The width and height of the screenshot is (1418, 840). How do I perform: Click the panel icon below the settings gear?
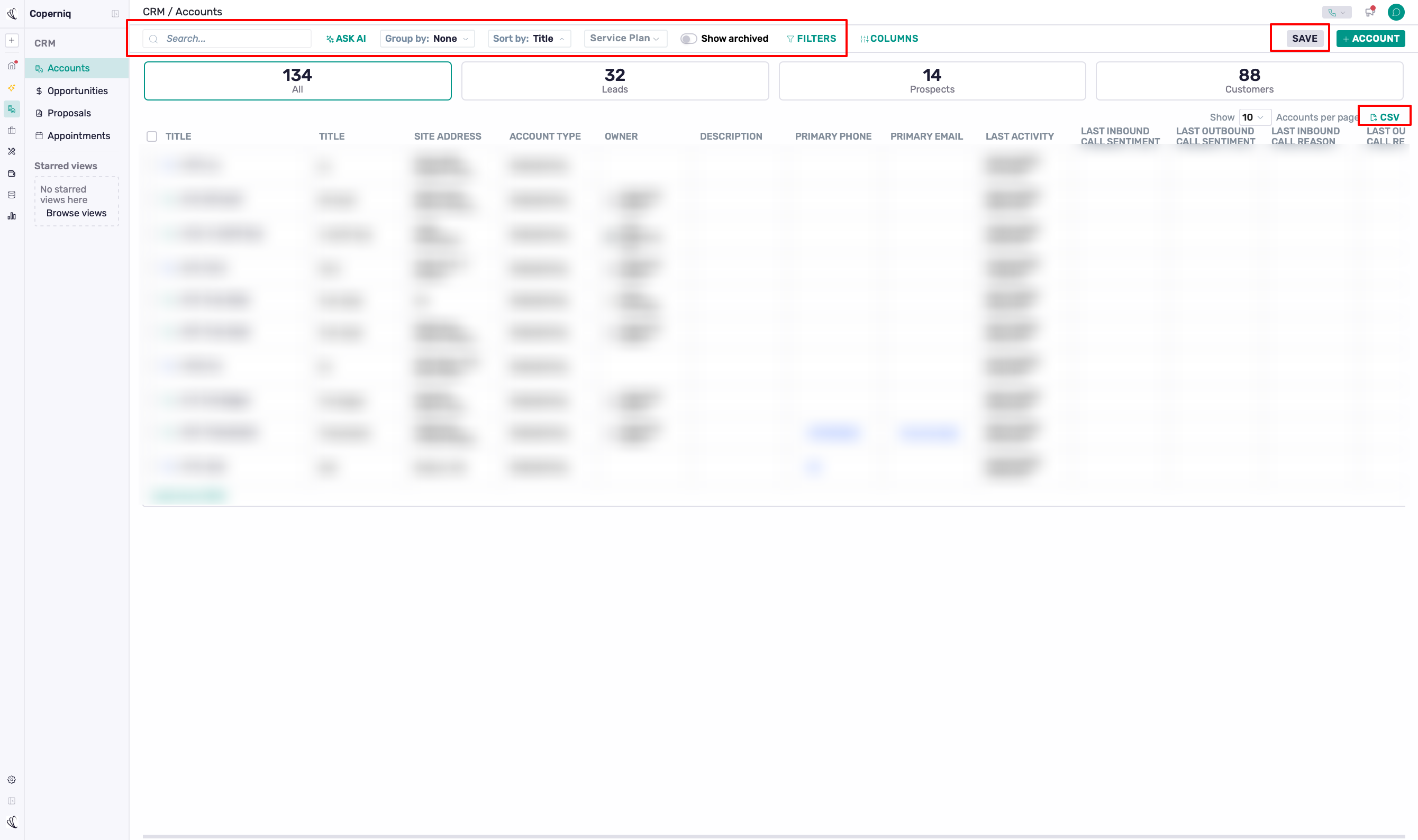pos(12,801)
